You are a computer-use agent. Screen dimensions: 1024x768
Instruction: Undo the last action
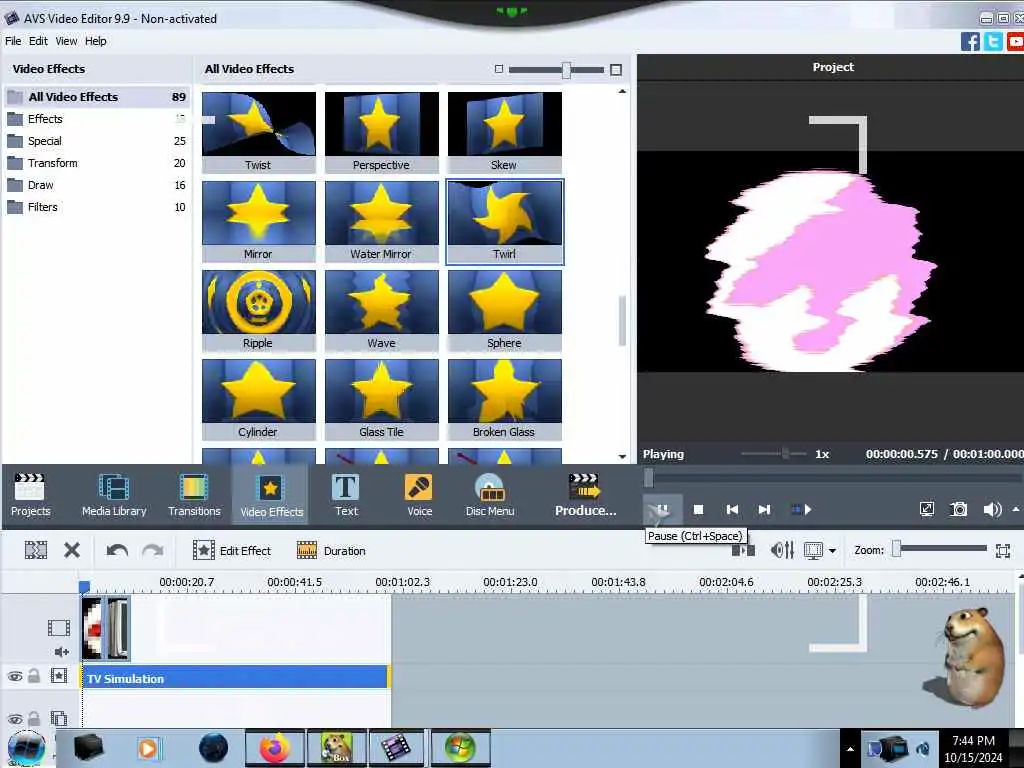click(x=117, y=551)
